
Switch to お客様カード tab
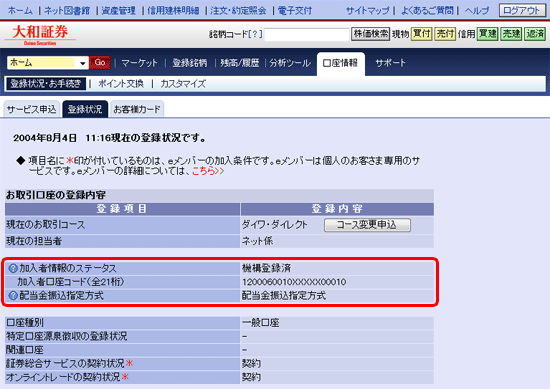pos(137,109)
